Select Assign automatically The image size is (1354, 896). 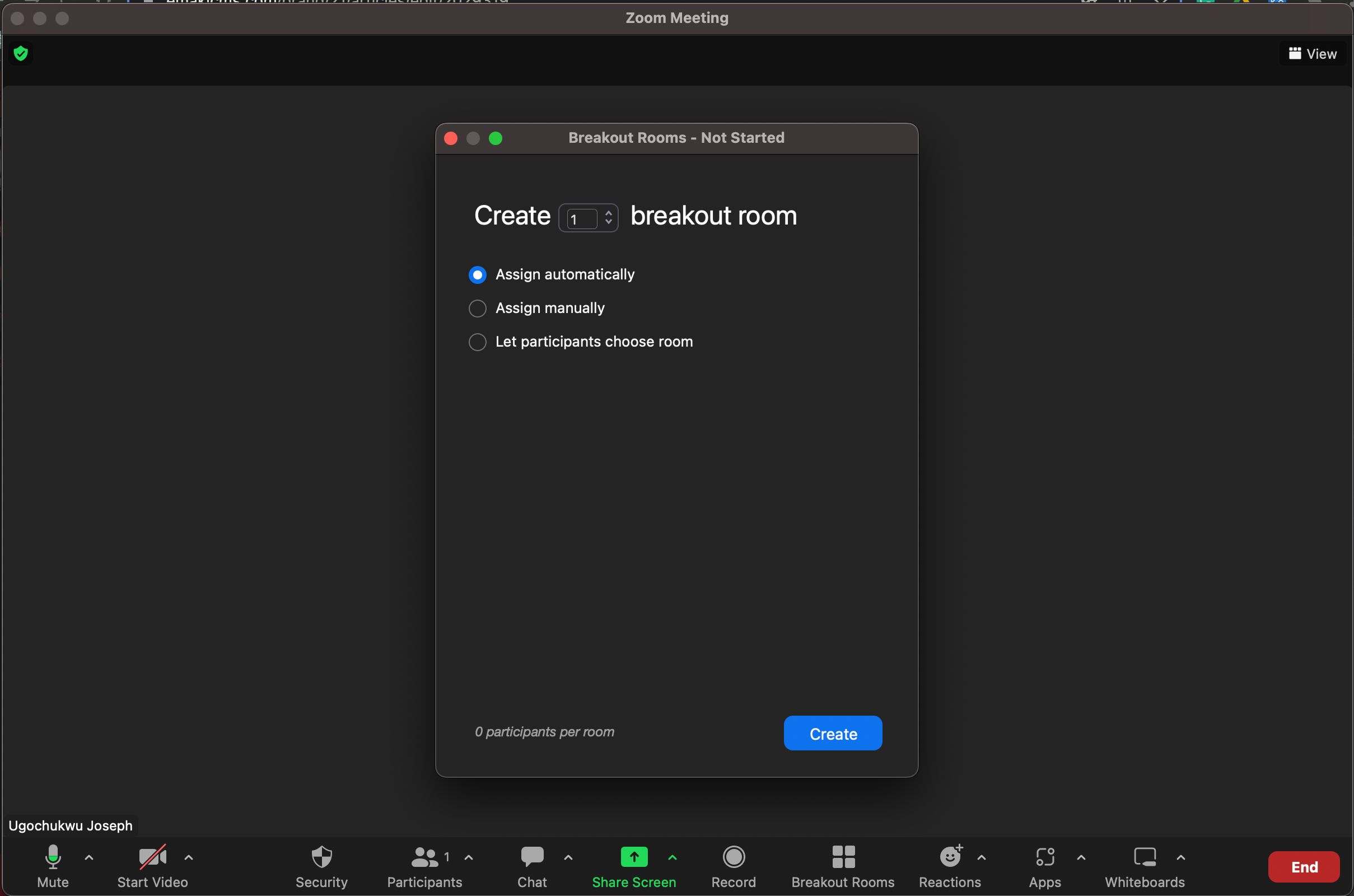pos(477,274)
